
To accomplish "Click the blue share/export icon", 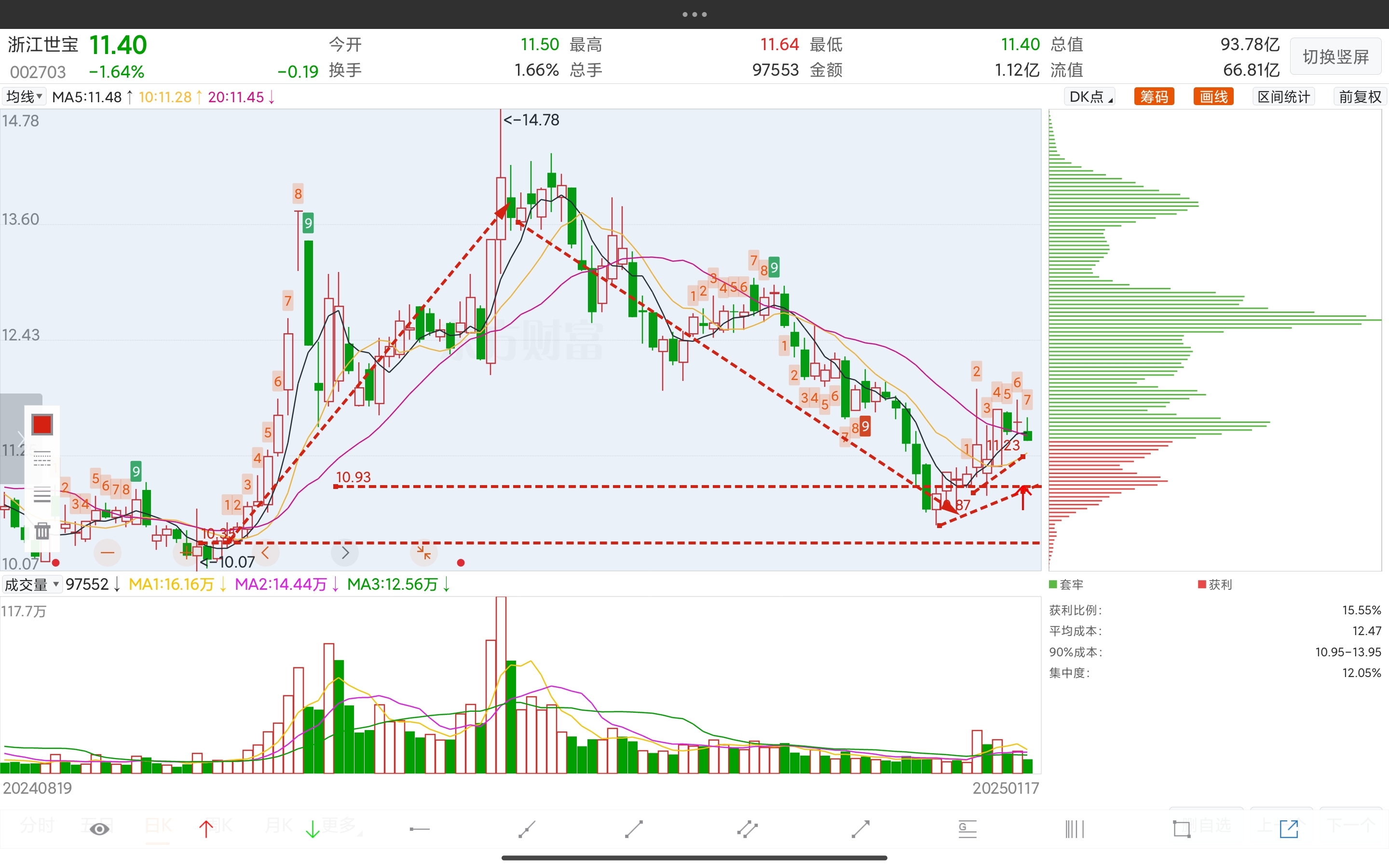I will [x=1289, y=829].
